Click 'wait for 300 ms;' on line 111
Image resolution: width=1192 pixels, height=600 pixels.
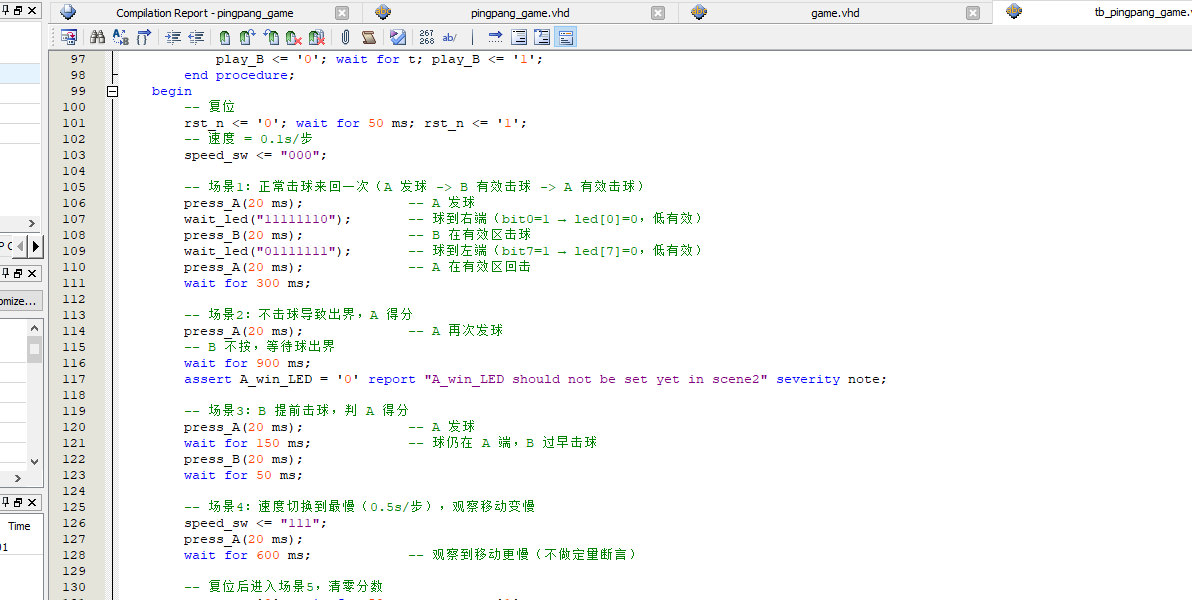[247, 283]
